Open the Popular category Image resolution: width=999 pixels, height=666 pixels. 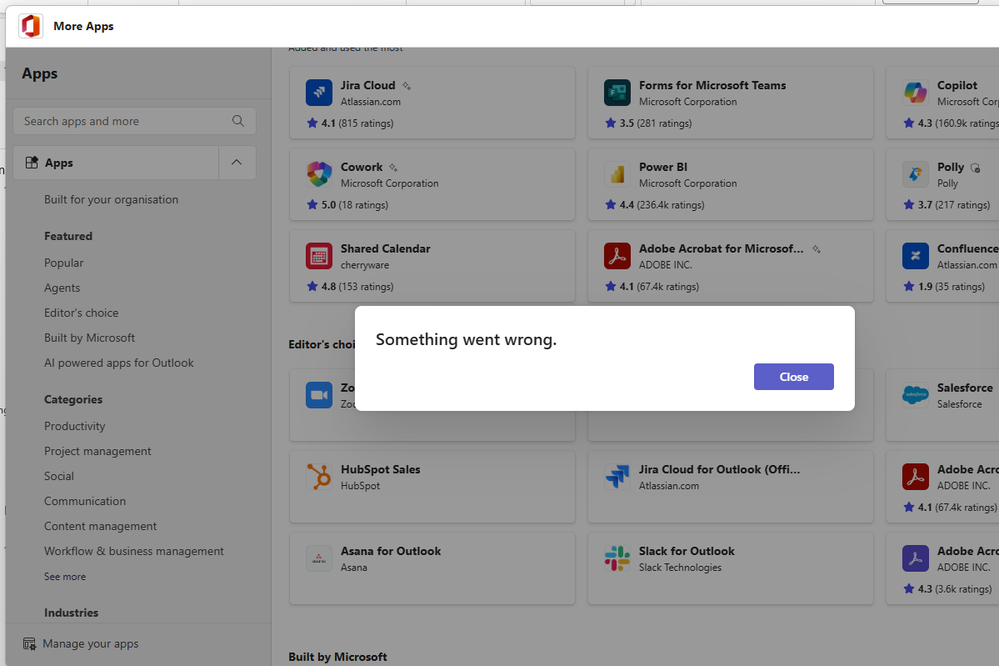[x=64, y=263]
